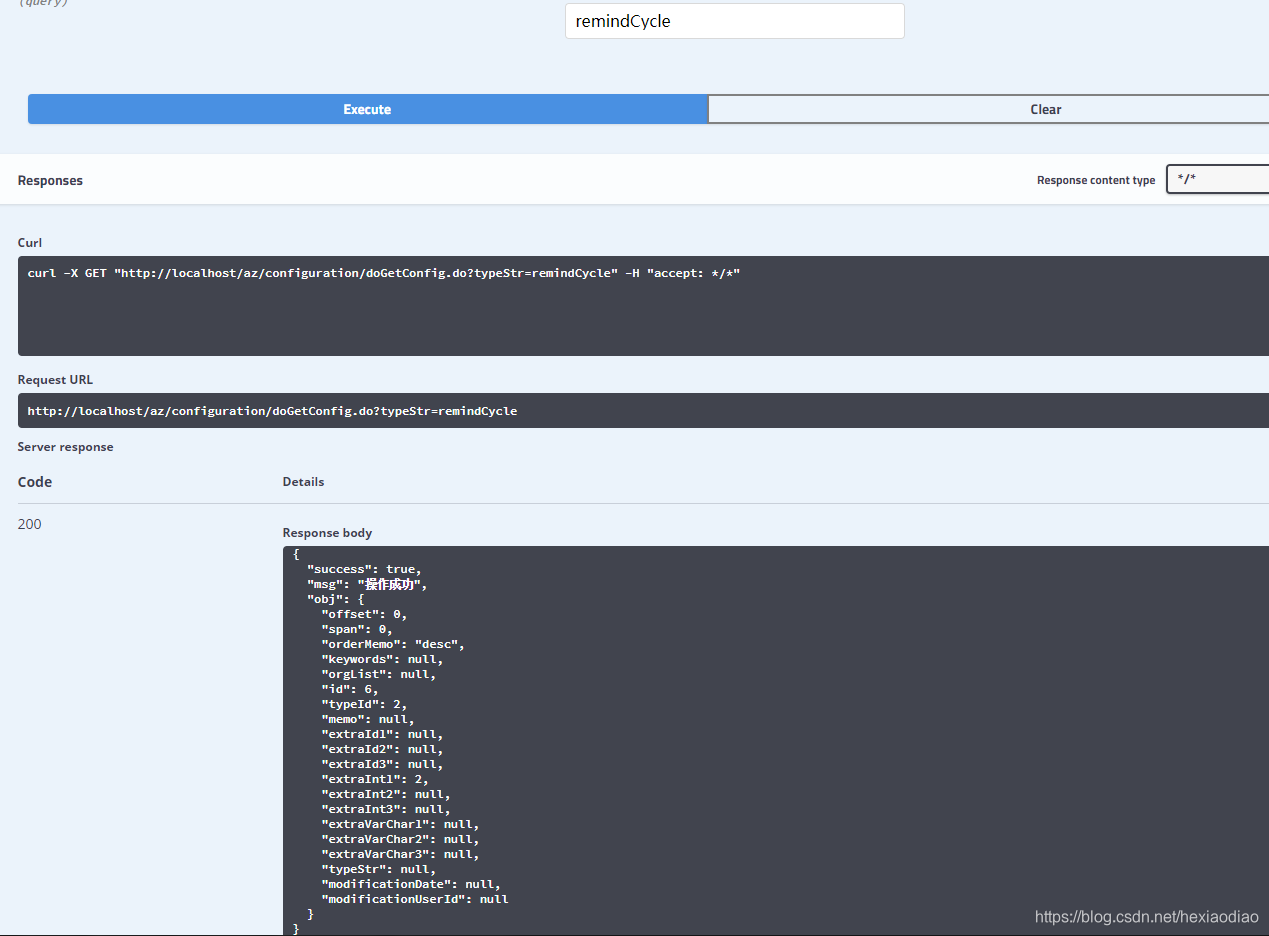The width and height of the screenshot is (1269, 936).
Task: Click the Responses section header
Action: (50, 180)
